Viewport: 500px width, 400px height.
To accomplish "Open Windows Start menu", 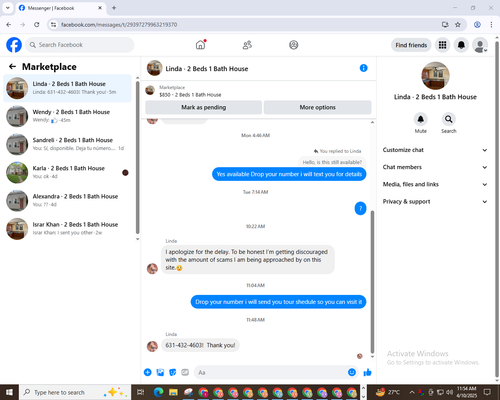I will click(x=9, y=392).
